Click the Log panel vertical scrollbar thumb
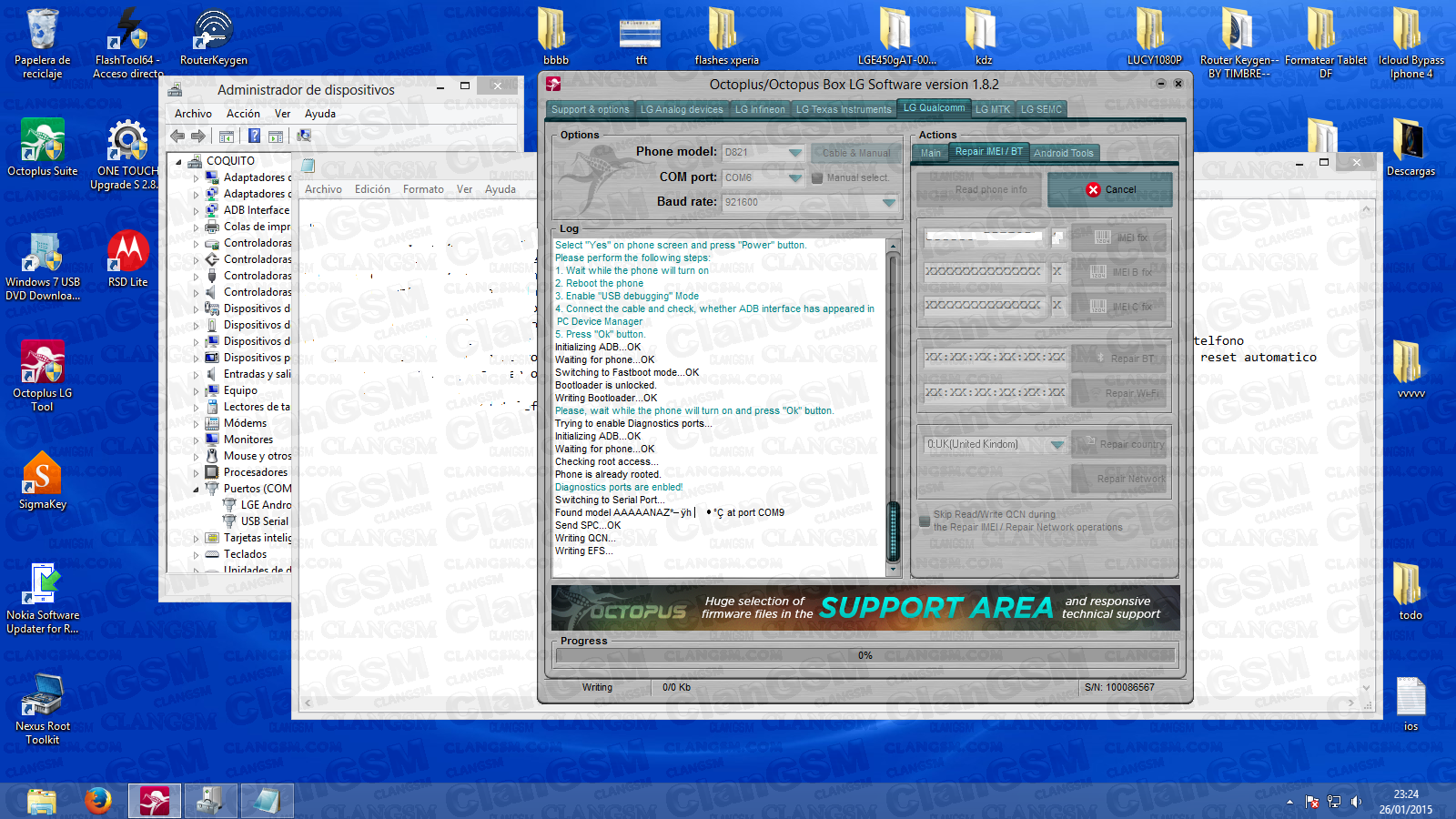 (893, 531)
